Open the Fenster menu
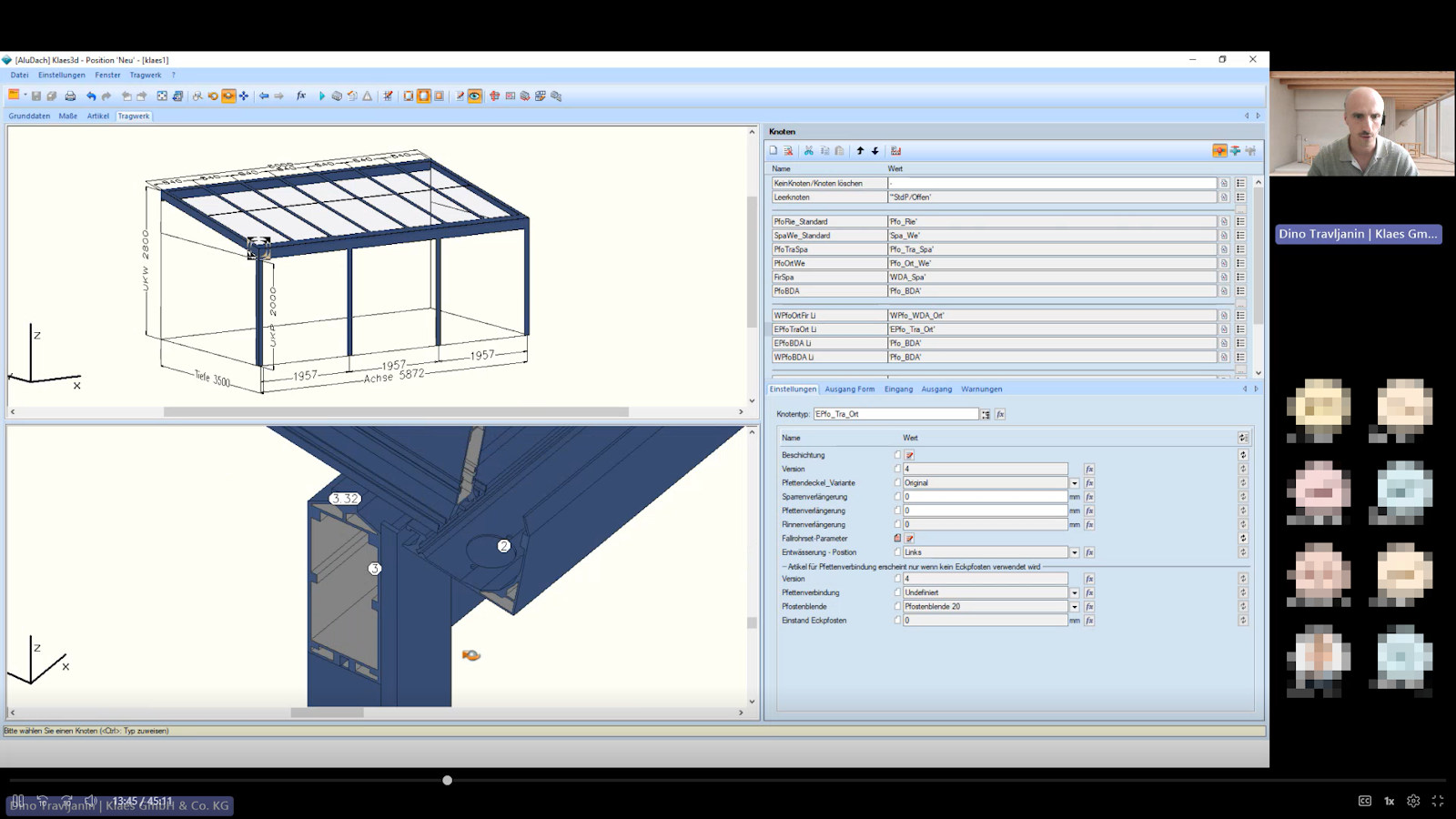 [x=107, y=76]
